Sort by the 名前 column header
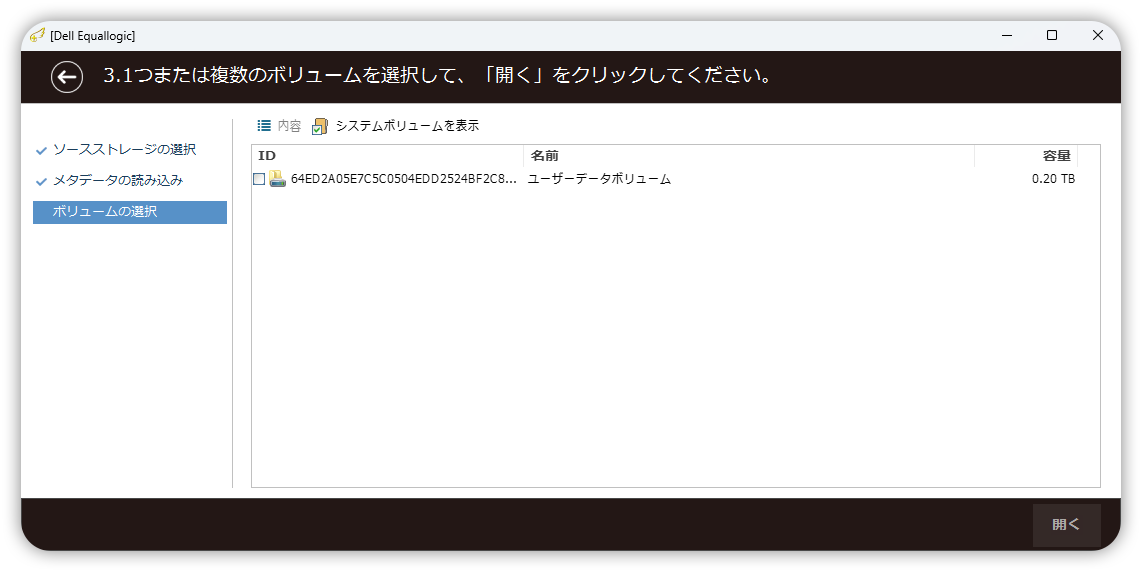Screen dimensions: 1142x572 click(749, 156)
